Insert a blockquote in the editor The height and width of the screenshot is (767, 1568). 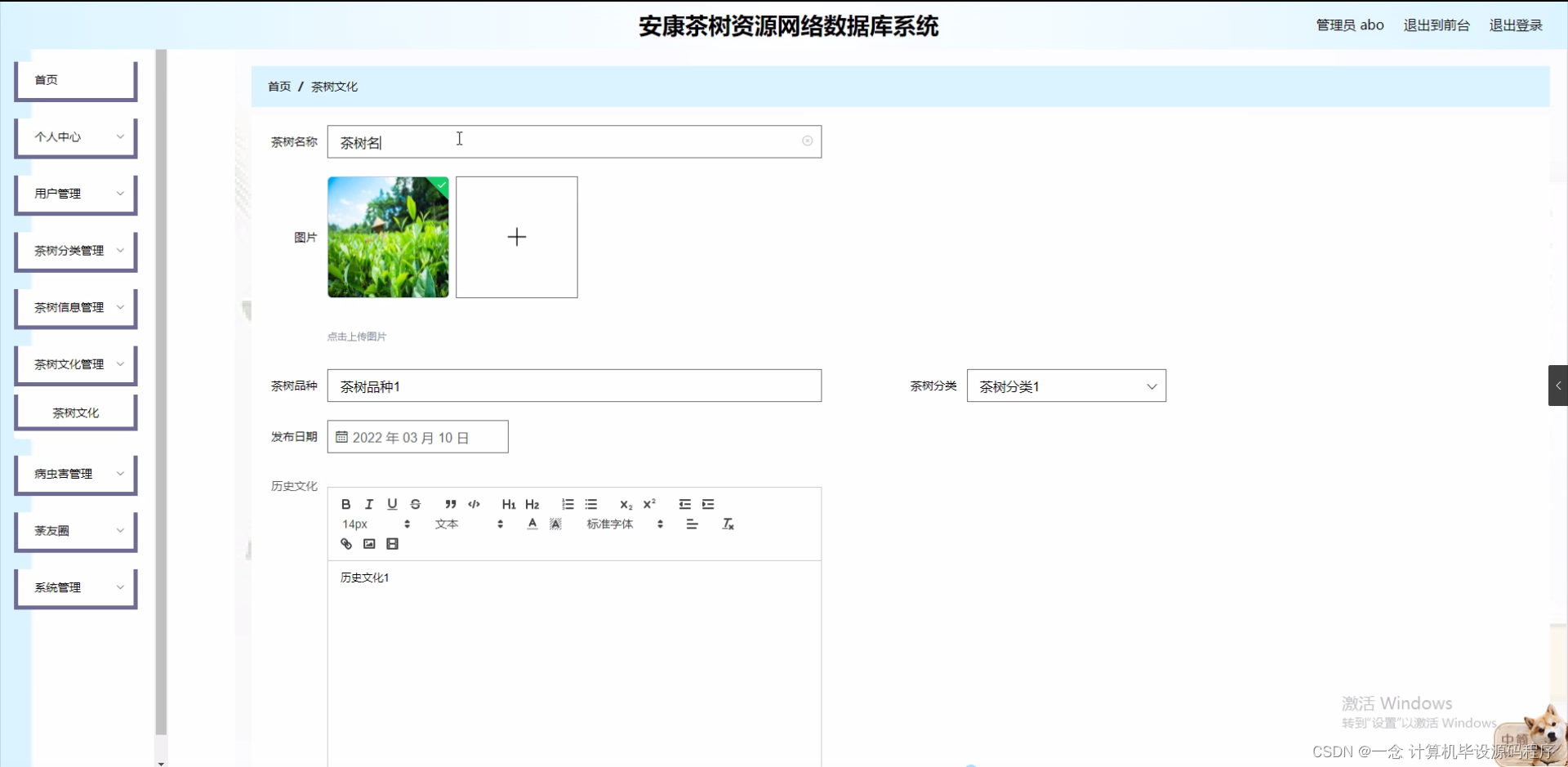pyautogui.click(x=450, y=504)
